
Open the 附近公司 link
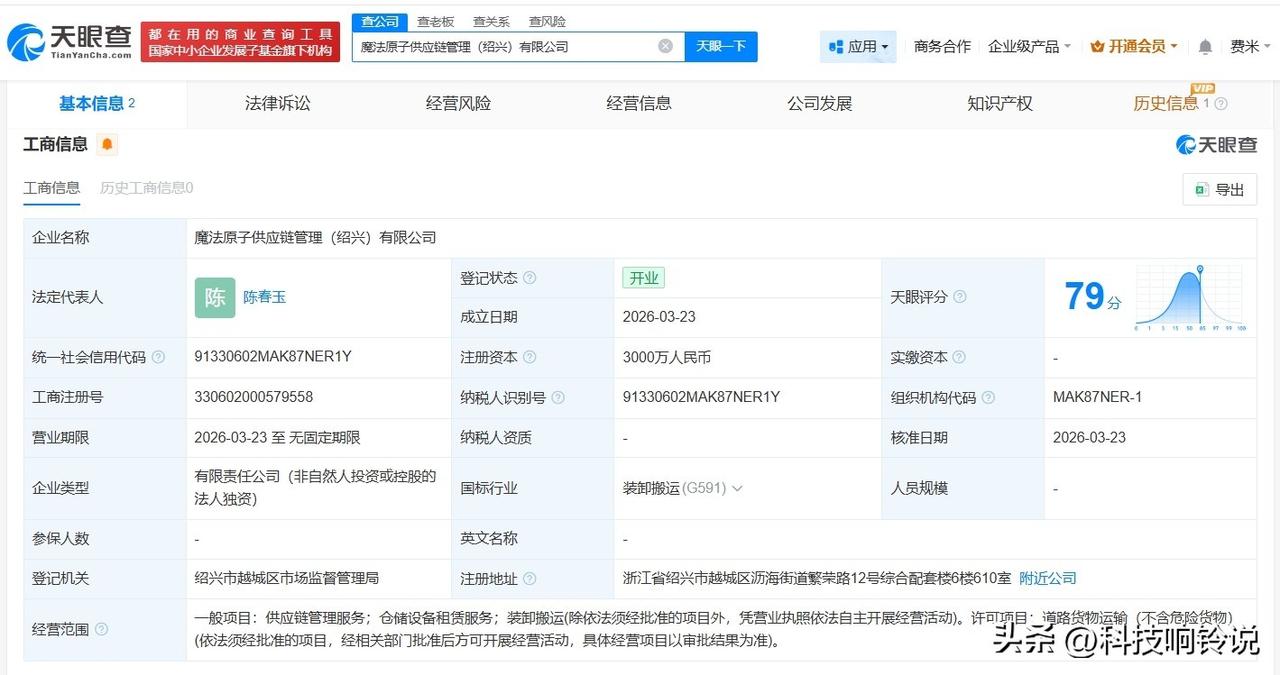tap(1047, 578)
